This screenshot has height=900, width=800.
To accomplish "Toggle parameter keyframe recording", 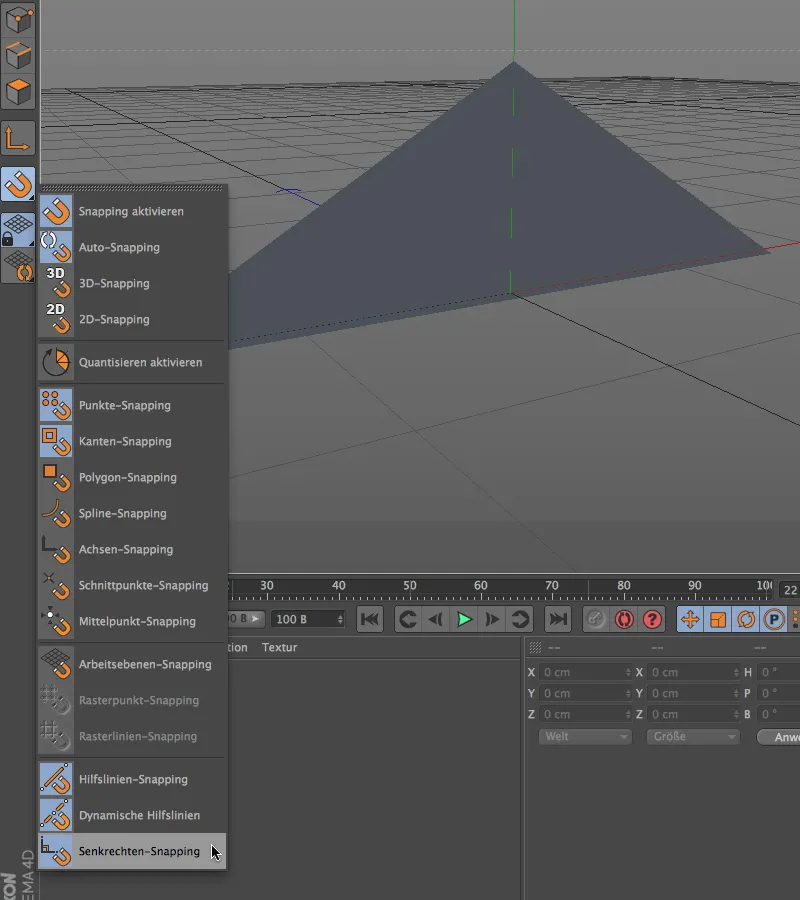I will click(x=774, y=619).
